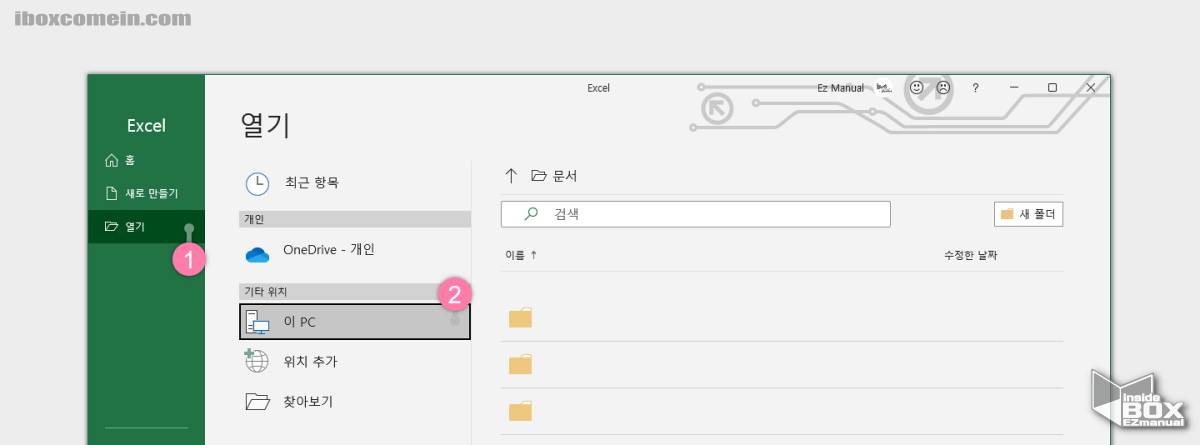Choose 이 PC as the location
Image resolution: width=1200 pixels, height=445 pixels.
354,322
